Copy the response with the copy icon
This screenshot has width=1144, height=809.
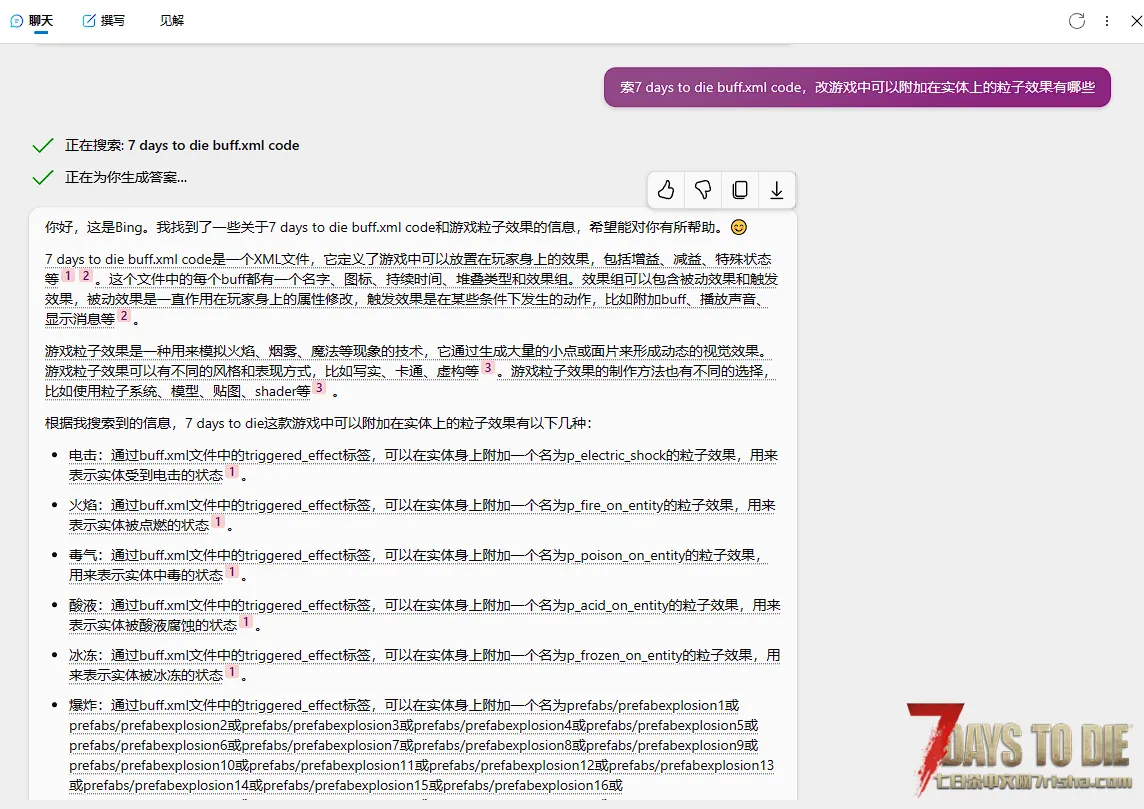740,190
